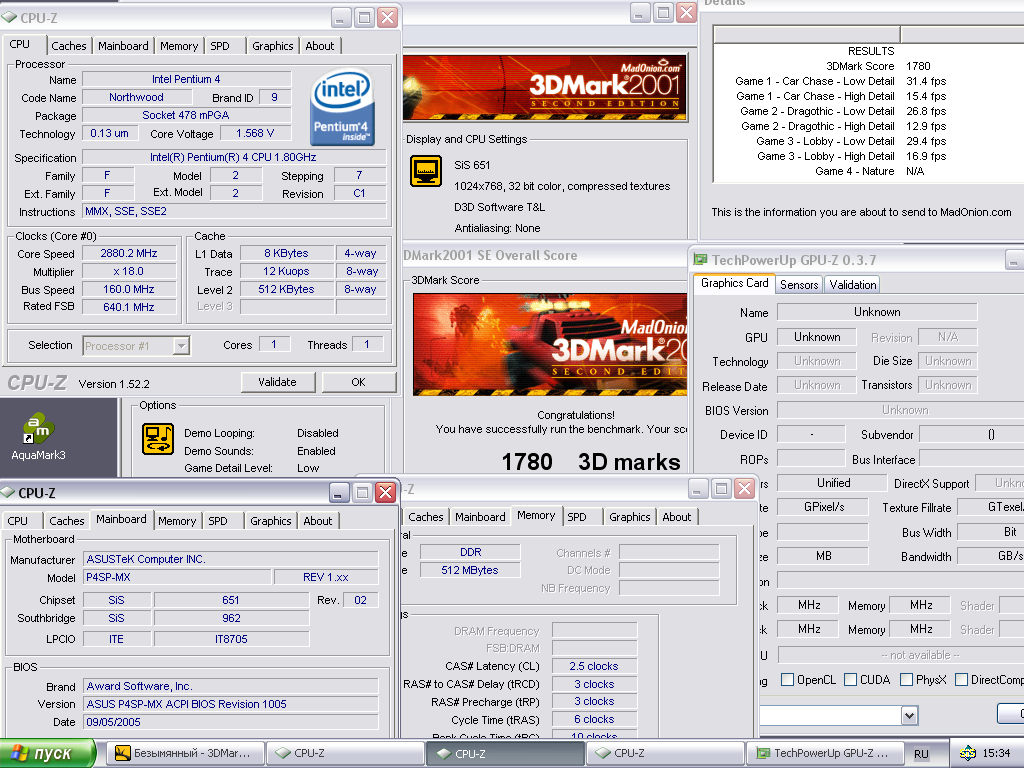
Task: Click the OK button in CPU-Z
Action: 359,382
